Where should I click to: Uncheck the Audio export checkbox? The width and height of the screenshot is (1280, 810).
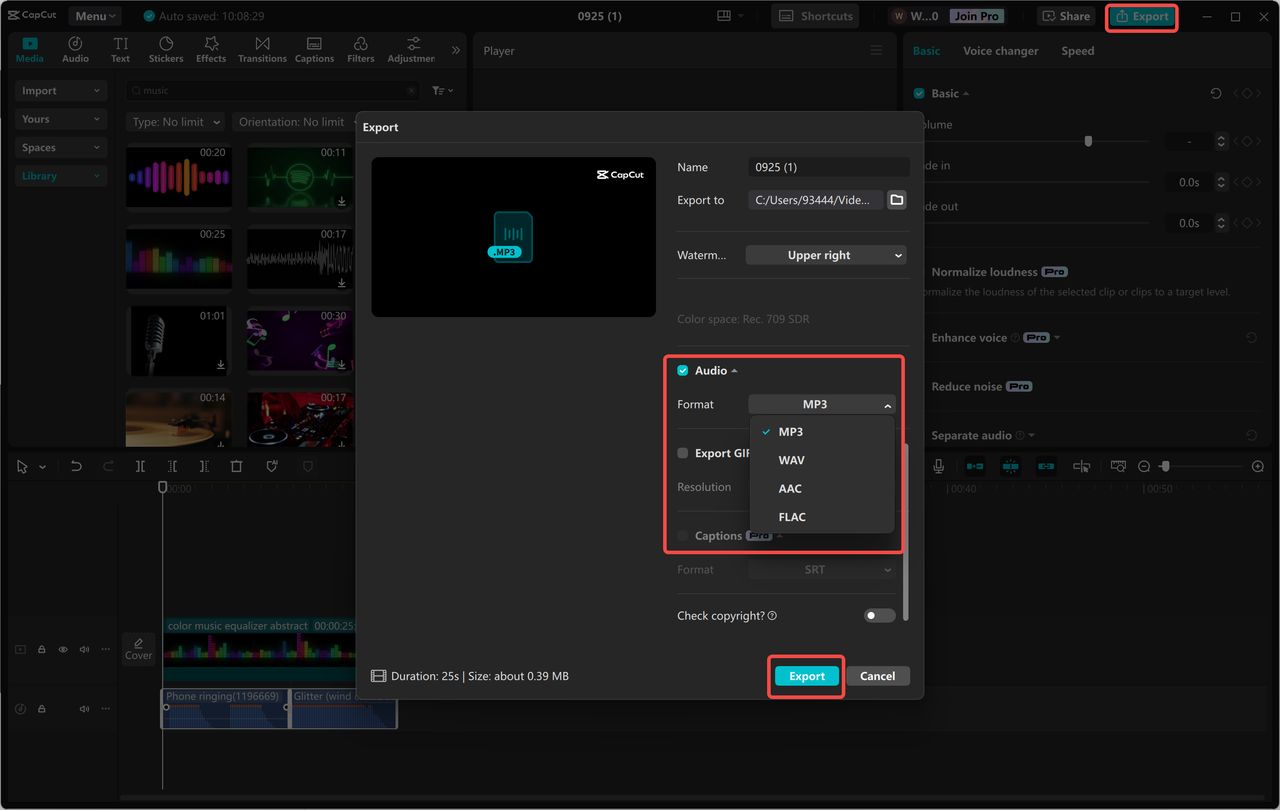coord(682,370)
